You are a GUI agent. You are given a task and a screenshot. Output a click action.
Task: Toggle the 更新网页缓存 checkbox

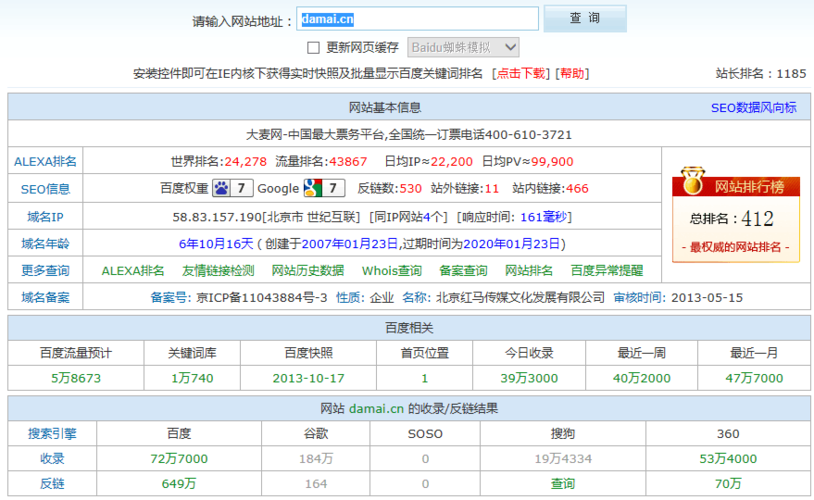(313, 48)
